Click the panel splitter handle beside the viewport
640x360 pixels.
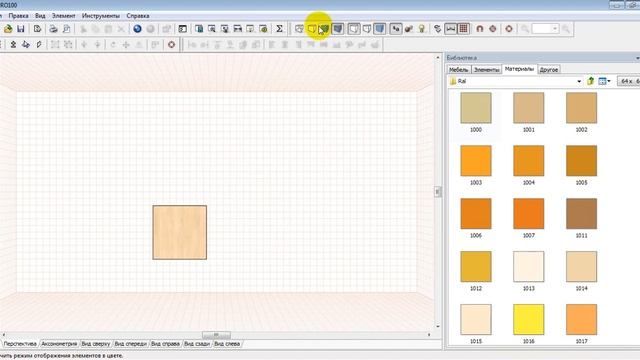click(438, 191)
